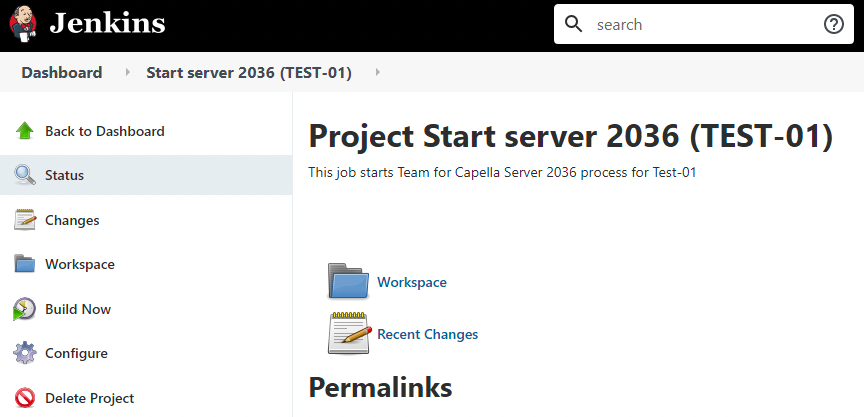Screen dimensions: 864x417
Task: Select Status in the side menu
Action: pyautogui.click(x=64, y=175)
